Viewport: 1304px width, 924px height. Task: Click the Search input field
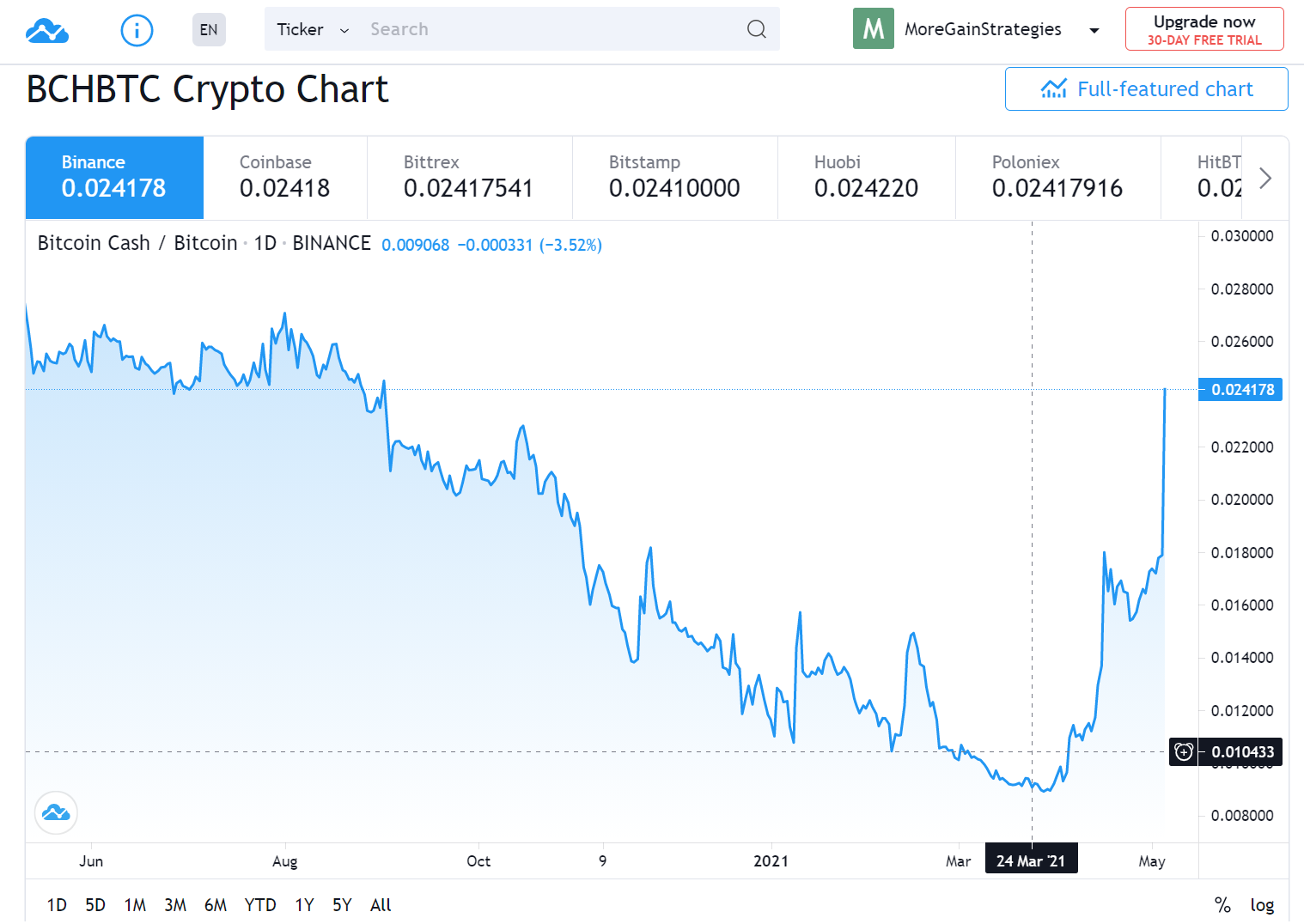click(x=550, y=29)
